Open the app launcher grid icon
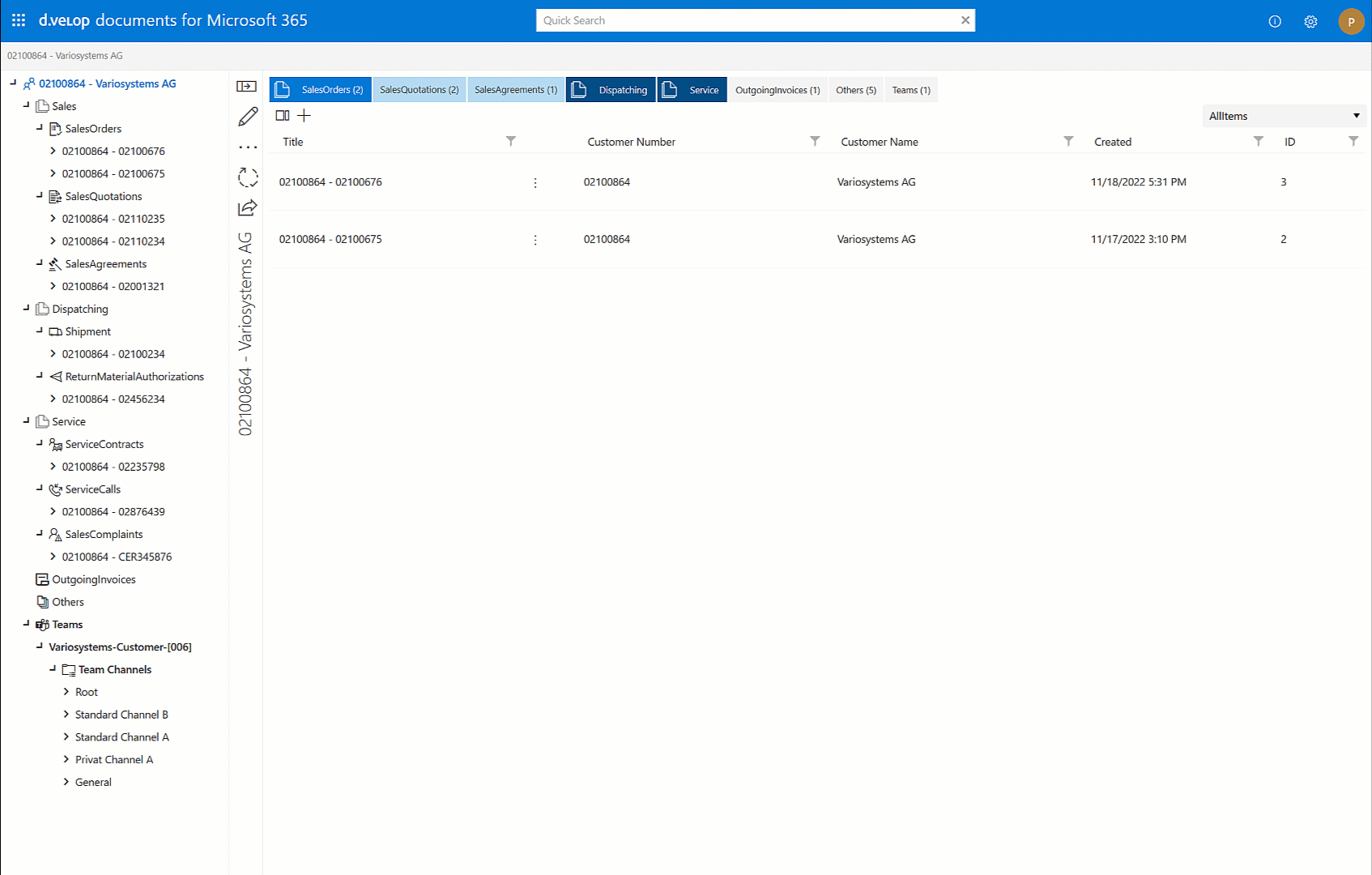 tap(19, 20)
